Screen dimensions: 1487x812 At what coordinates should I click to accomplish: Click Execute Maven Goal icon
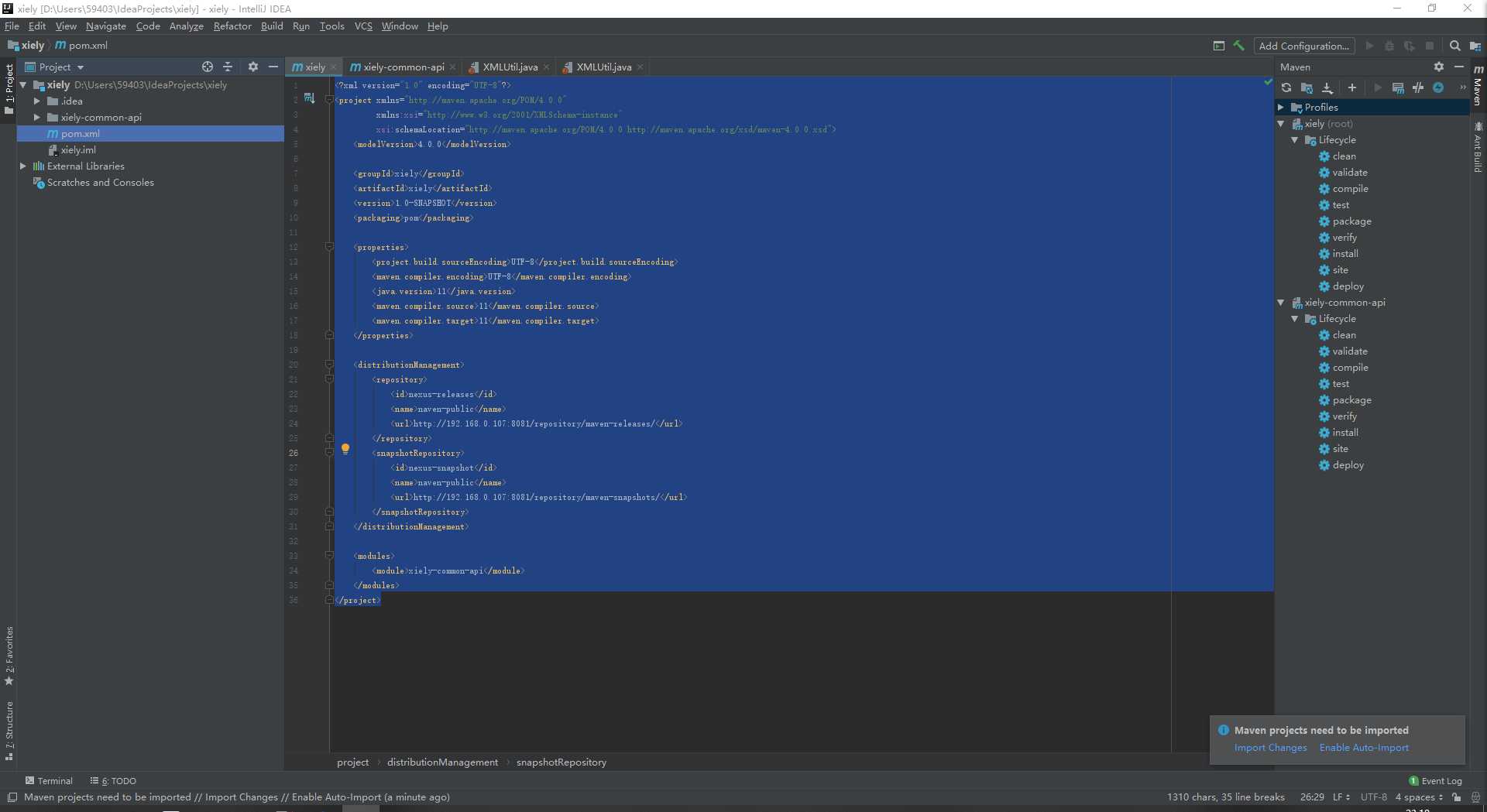[1398, 87]
